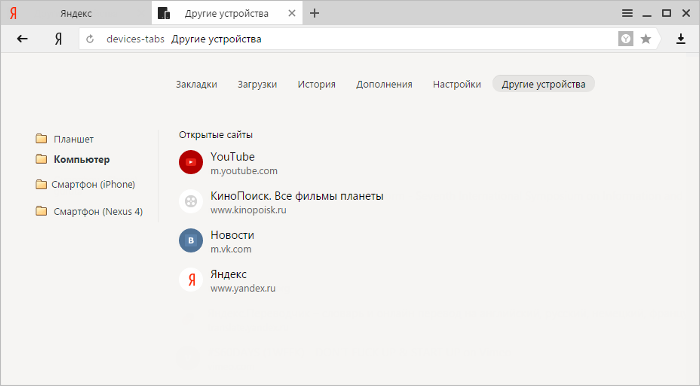Screen dimensions: 700x386
Task: Click the blue VK site icon
Action: 191,240
